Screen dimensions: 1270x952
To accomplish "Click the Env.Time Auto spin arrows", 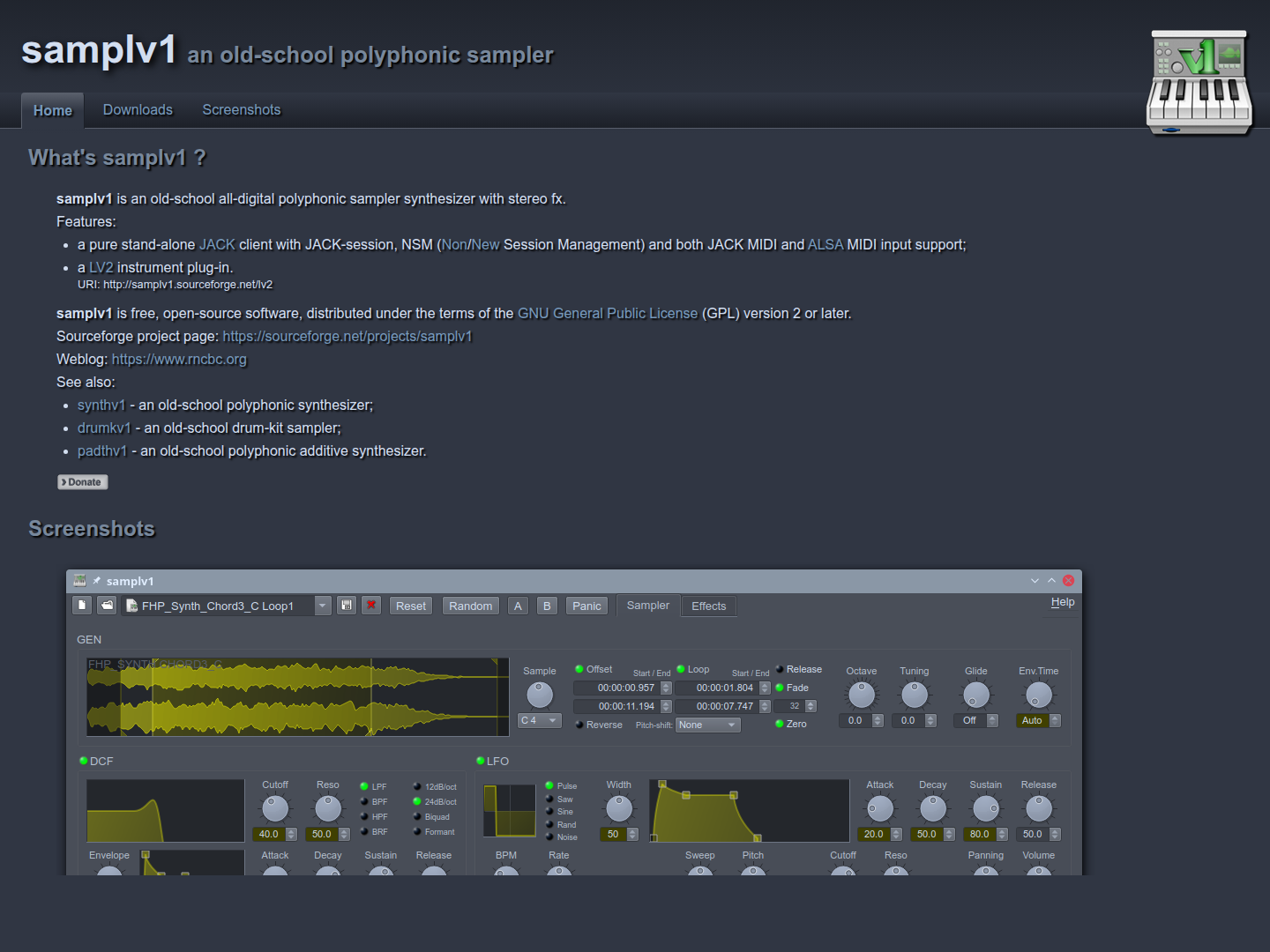I will point(1055,720).
